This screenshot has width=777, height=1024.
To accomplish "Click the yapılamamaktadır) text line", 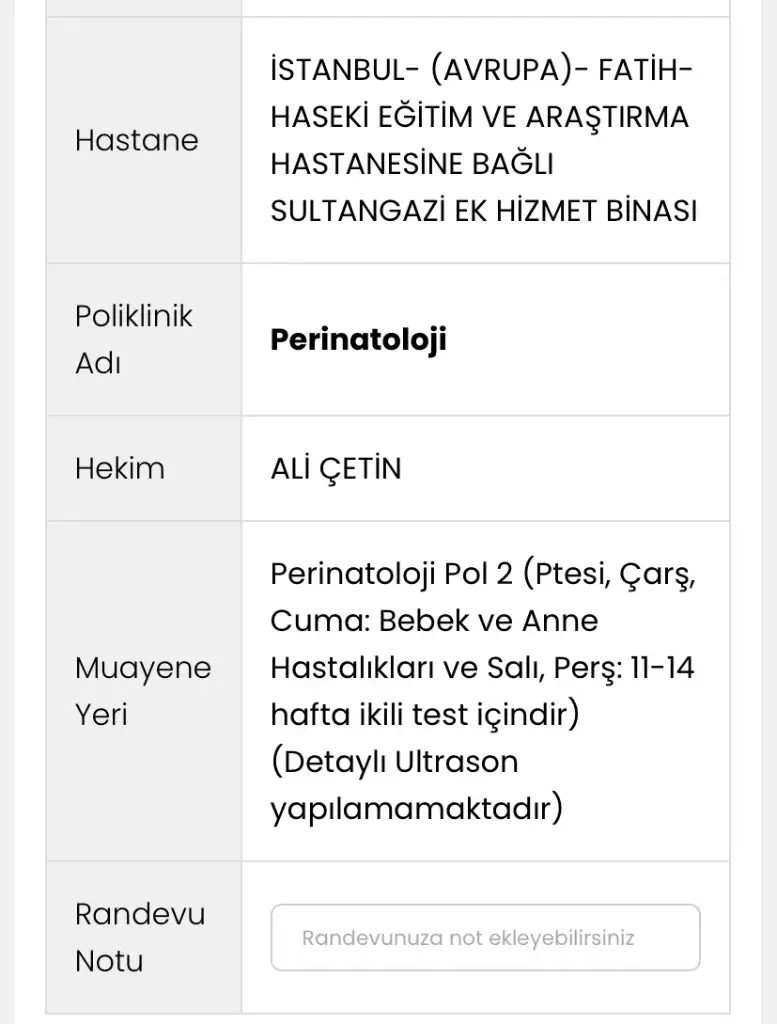I will [x=417, y=809].
